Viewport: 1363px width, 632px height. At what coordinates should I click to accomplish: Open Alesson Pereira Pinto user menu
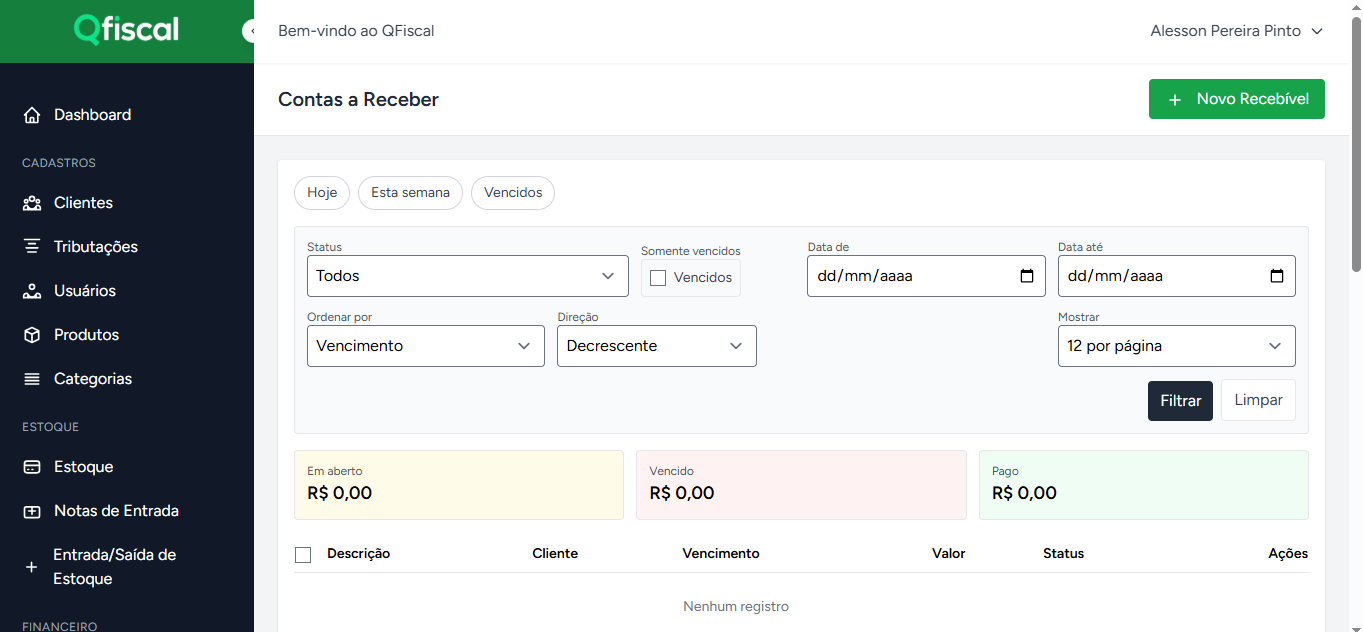tap(1236, 31)
